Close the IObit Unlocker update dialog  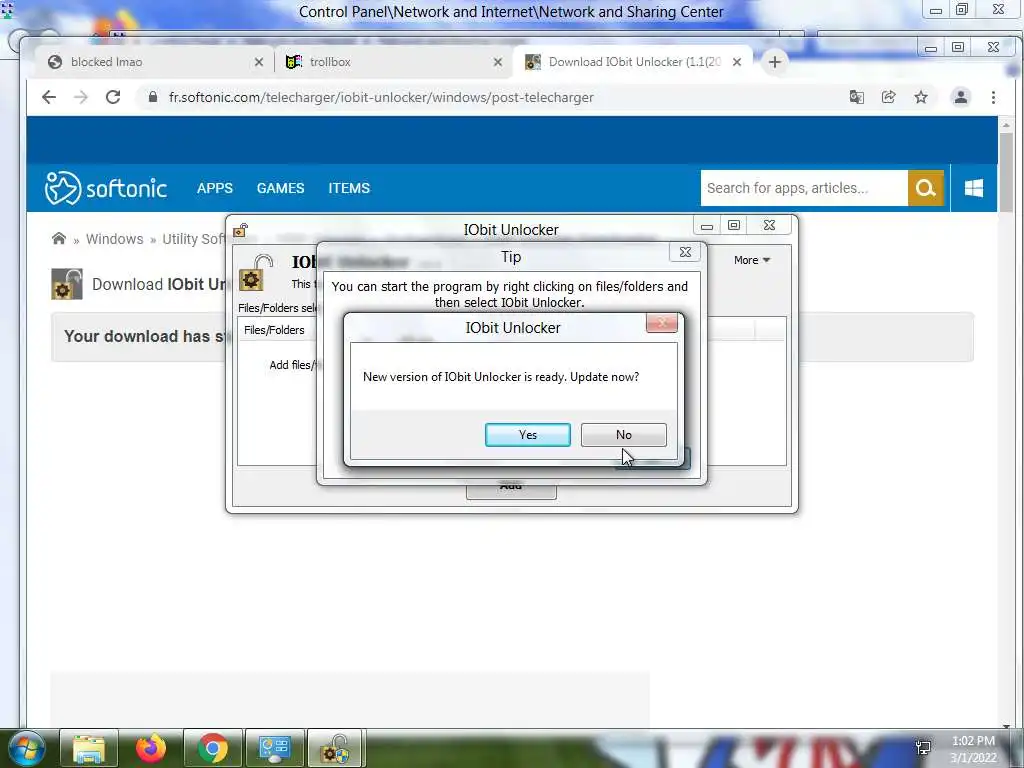(662, 323)
